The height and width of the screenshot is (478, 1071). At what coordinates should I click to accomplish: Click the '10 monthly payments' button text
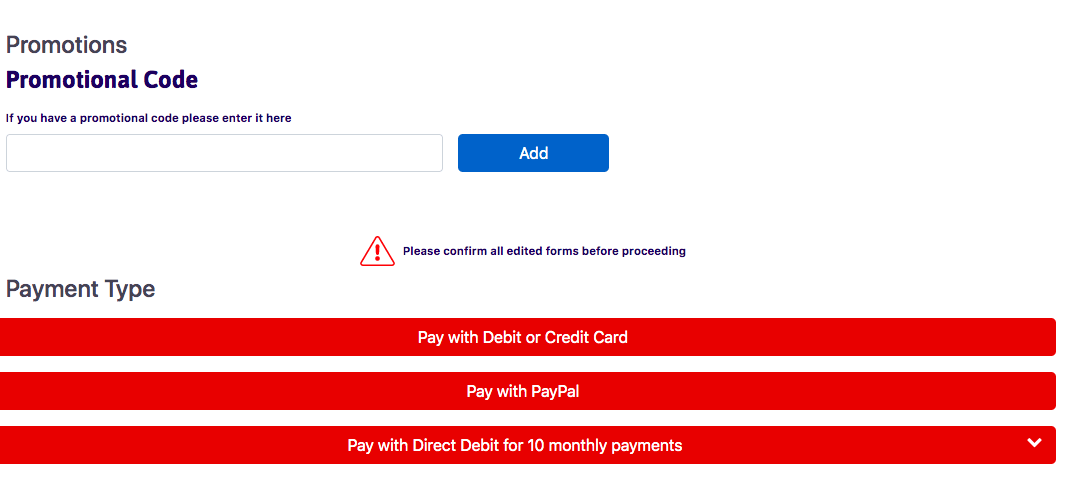604,446
